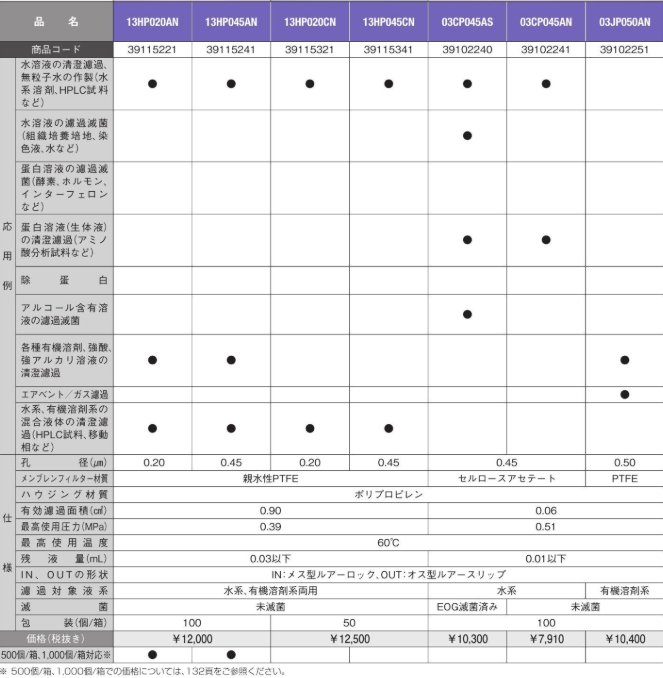Select product code 39102241
The height and width of the screenshot is (678, 663).
click(x=546, y=48)
